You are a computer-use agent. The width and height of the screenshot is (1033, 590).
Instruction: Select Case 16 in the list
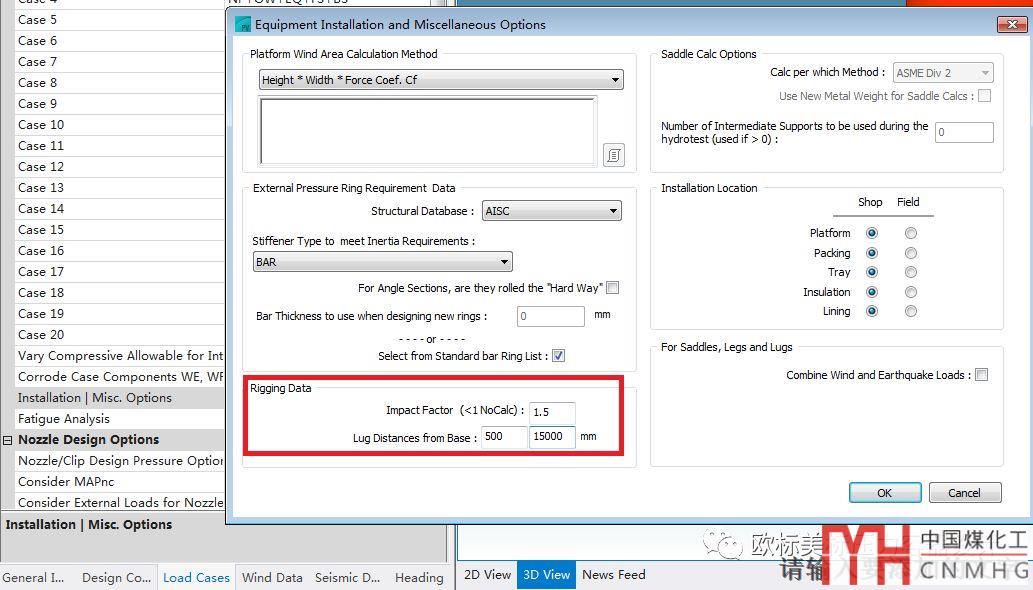tap(119, 251)
